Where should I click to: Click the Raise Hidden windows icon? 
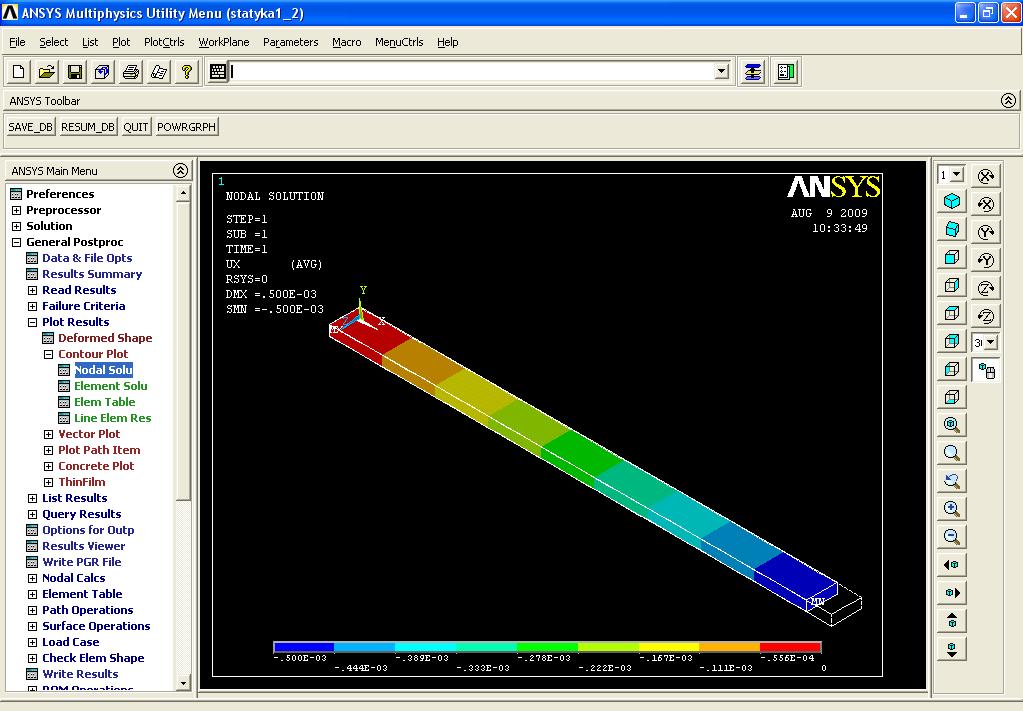point(753,72)
